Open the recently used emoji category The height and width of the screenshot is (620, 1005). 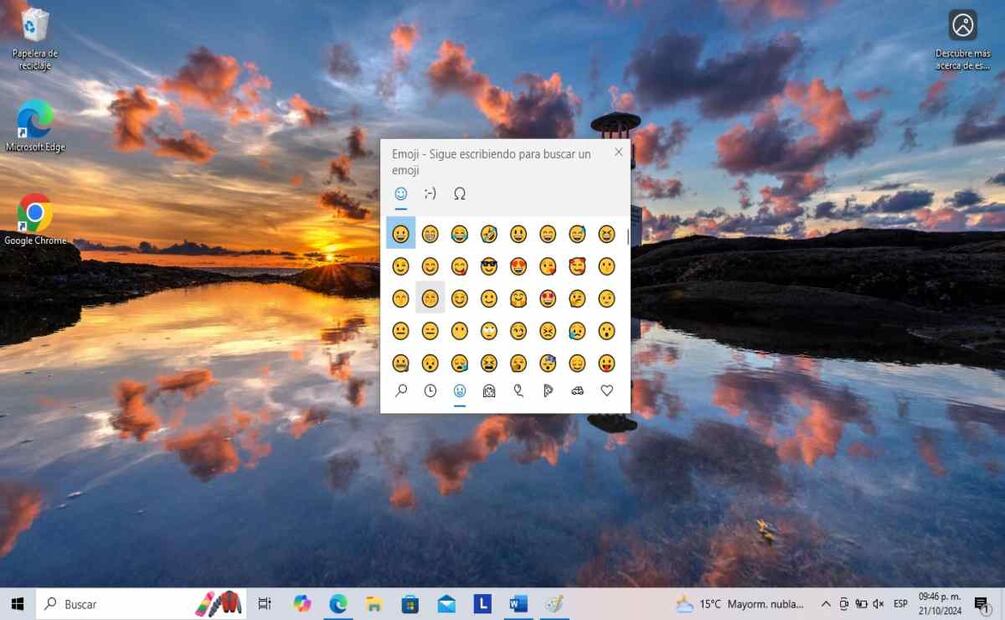coord(430,391)
